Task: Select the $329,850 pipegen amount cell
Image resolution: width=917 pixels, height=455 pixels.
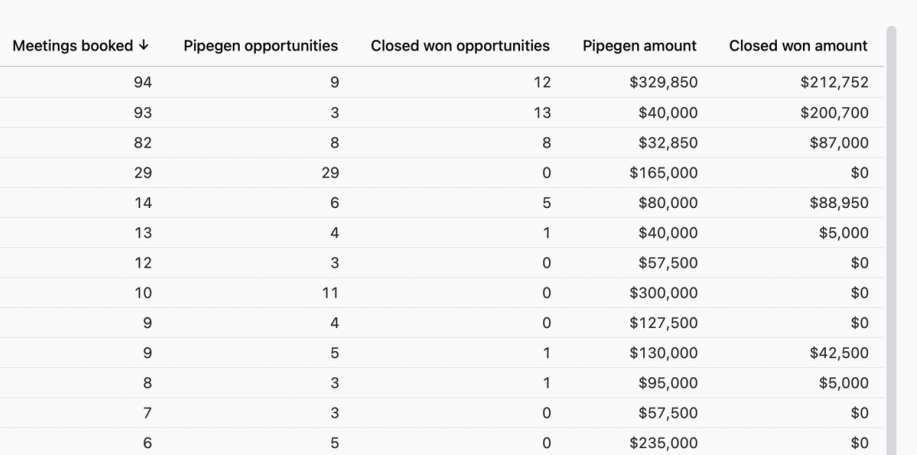Action: point(663,82)
